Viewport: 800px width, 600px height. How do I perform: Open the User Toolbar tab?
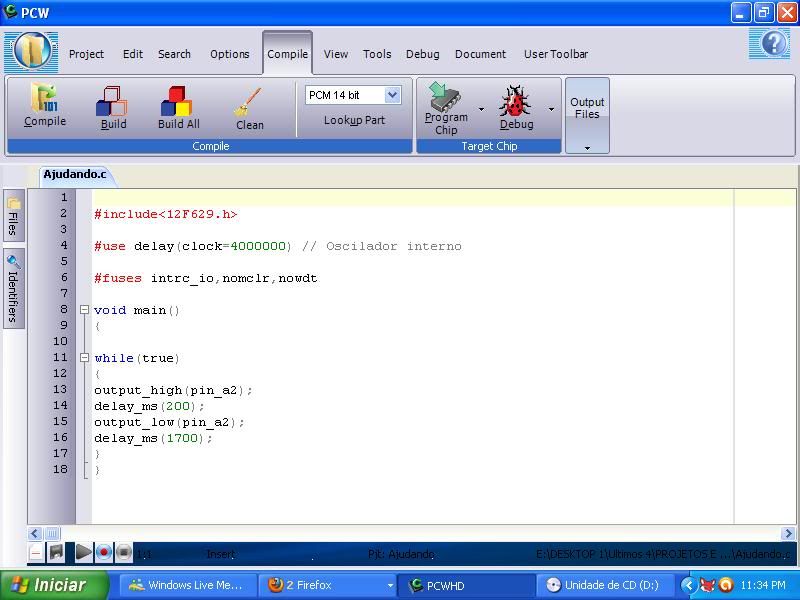coord(556,54)
